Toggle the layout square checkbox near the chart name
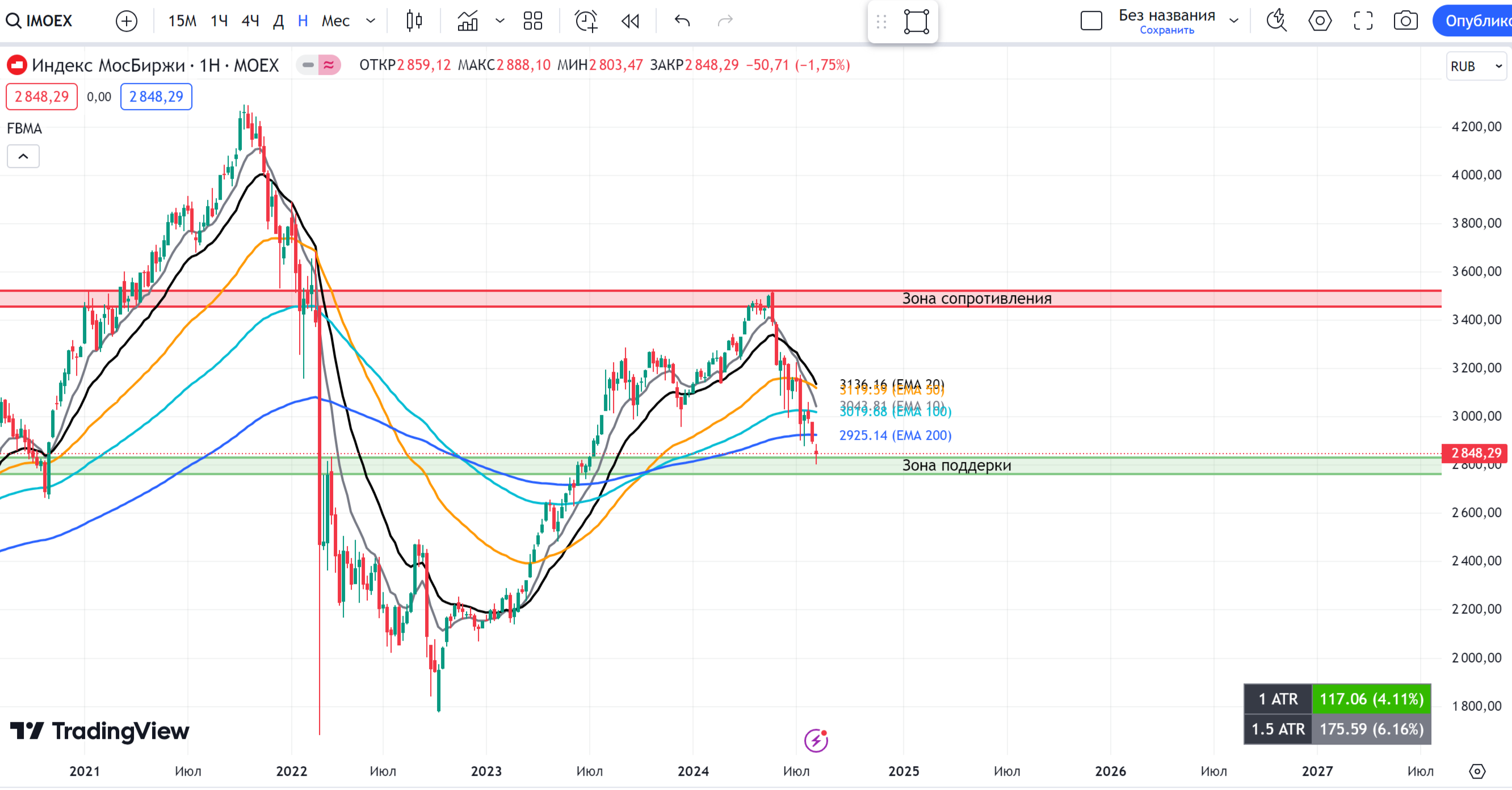 [1091, 21]
